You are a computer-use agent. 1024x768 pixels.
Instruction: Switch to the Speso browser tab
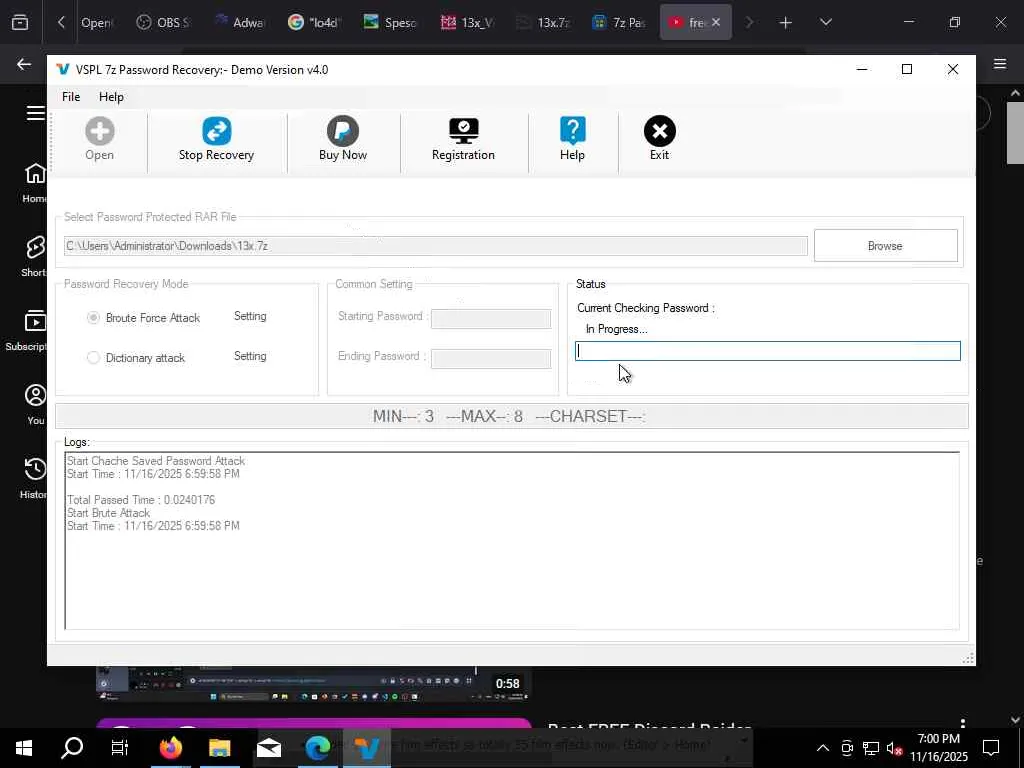click(x=391, y=22)
